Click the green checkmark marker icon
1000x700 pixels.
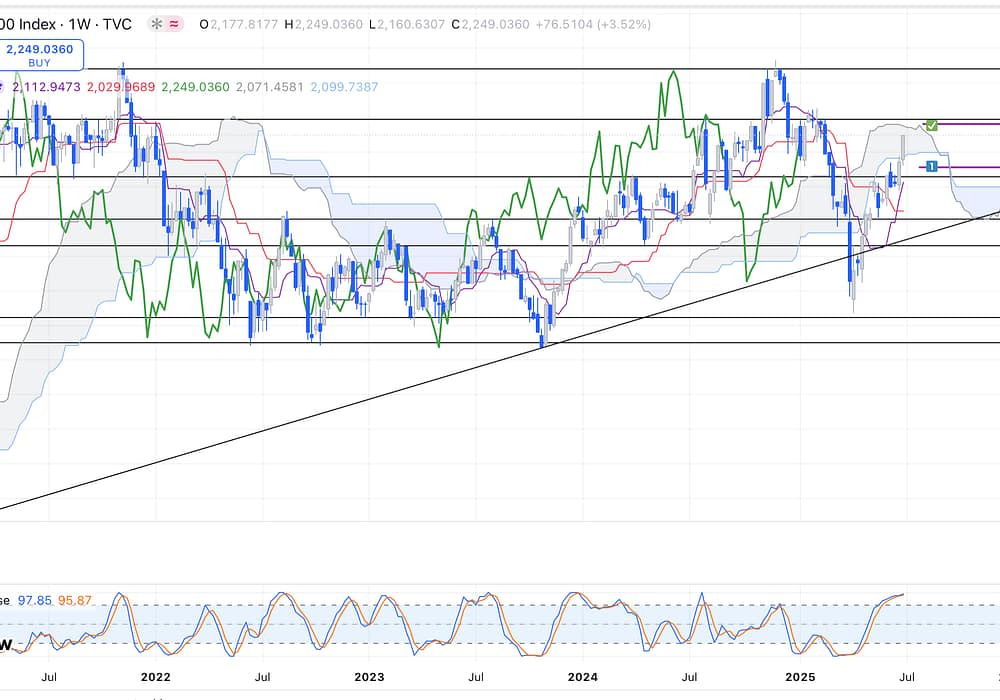[x=932, y=125]
